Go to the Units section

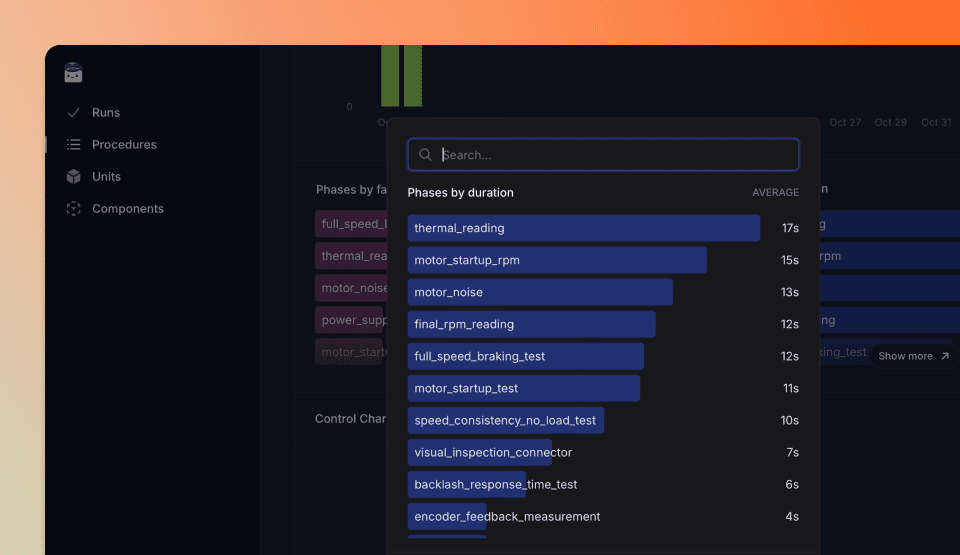click(x=106, y=176)
